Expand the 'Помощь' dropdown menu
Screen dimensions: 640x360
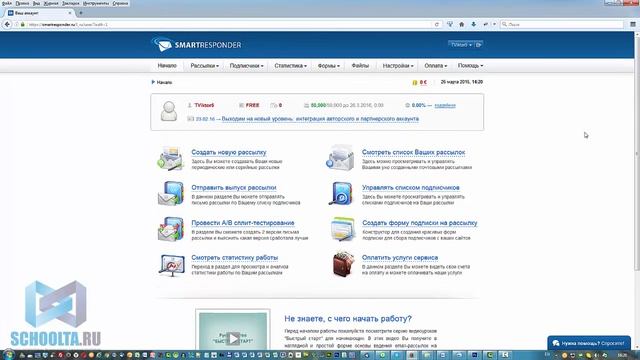coord(470,66)
